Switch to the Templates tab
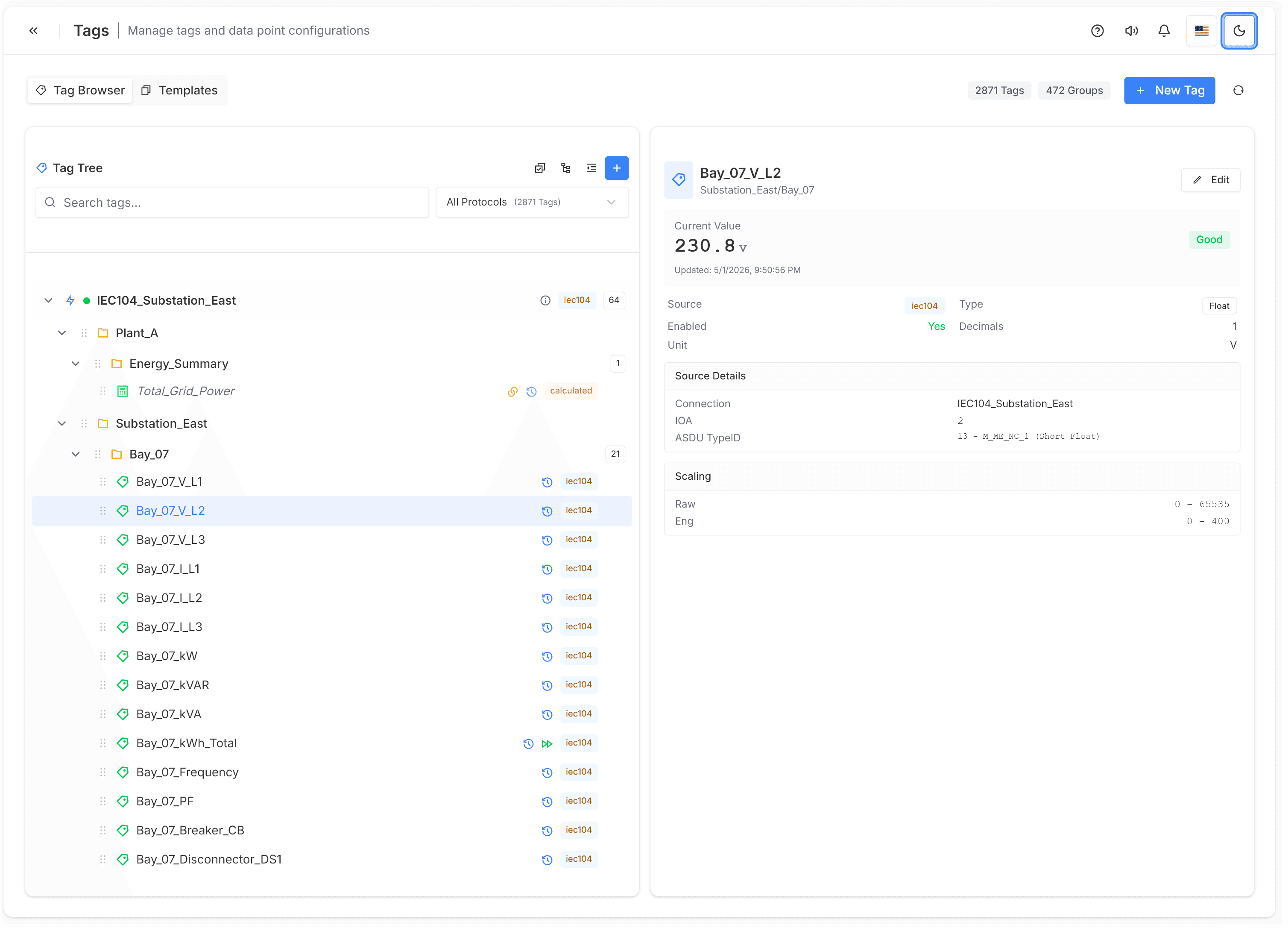Screen dimensions: 1288x928 [180, 90]
